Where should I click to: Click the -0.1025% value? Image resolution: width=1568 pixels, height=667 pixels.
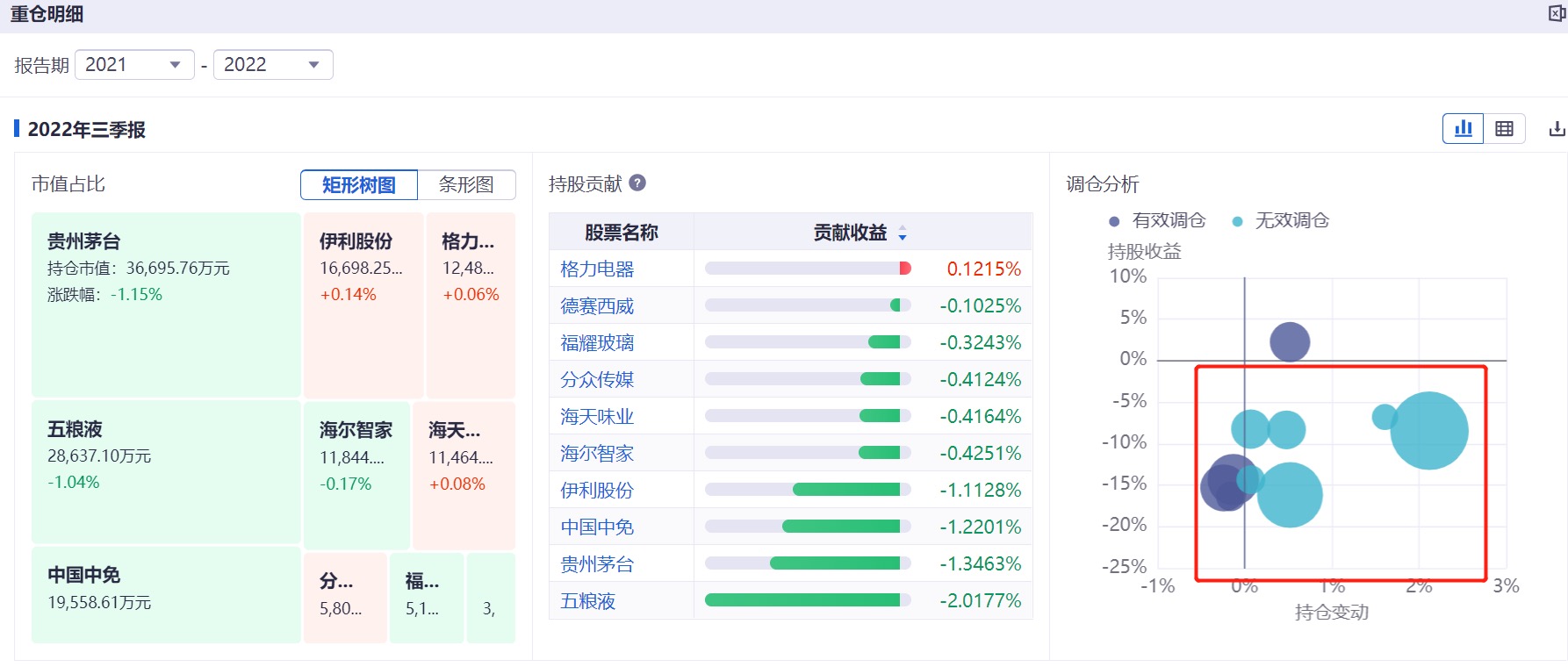(x=981, y=306)
